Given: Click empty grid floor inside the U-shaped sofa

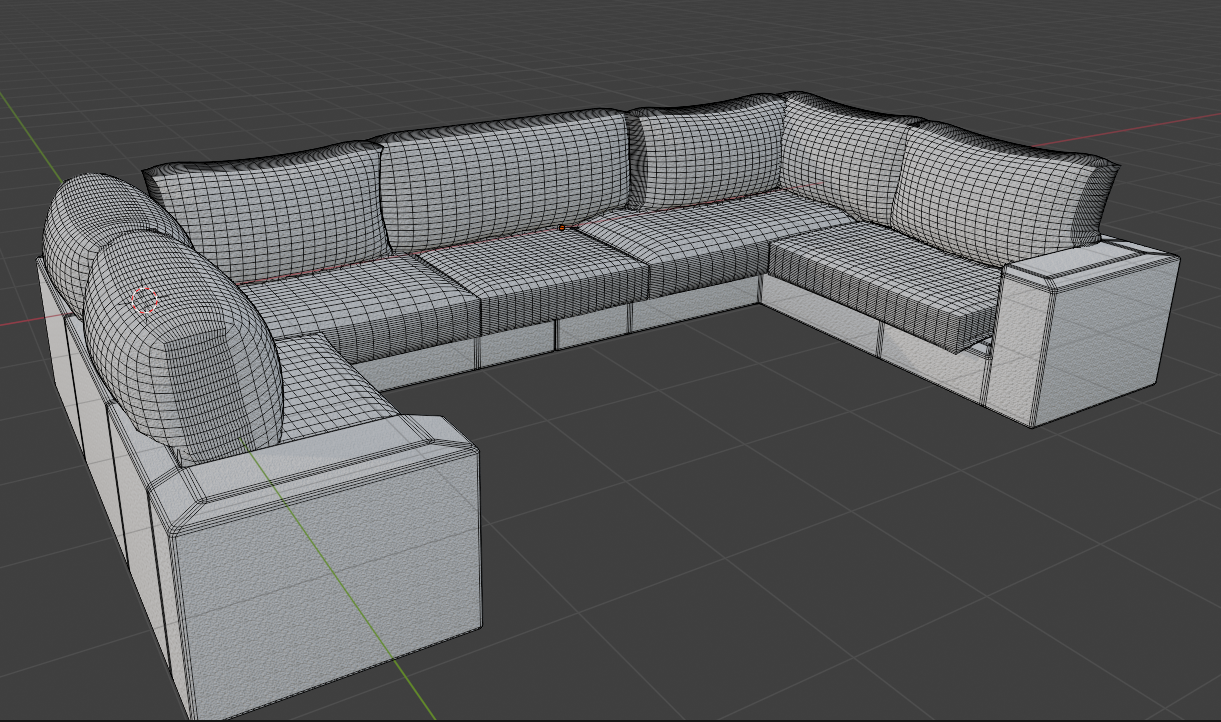Looking at the screenshot, I should point(650,420).
